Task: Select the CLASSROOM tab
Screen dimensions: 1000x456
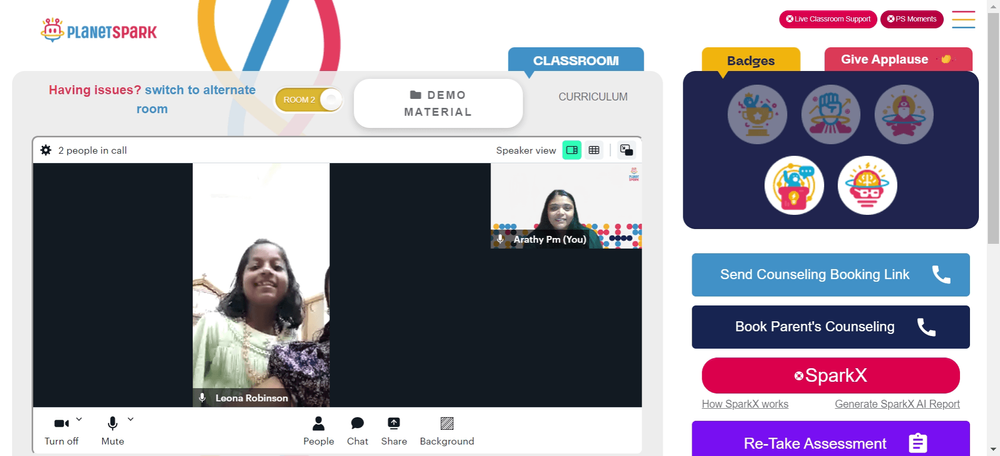Action: pyautogui.click(x=576, y=61)
